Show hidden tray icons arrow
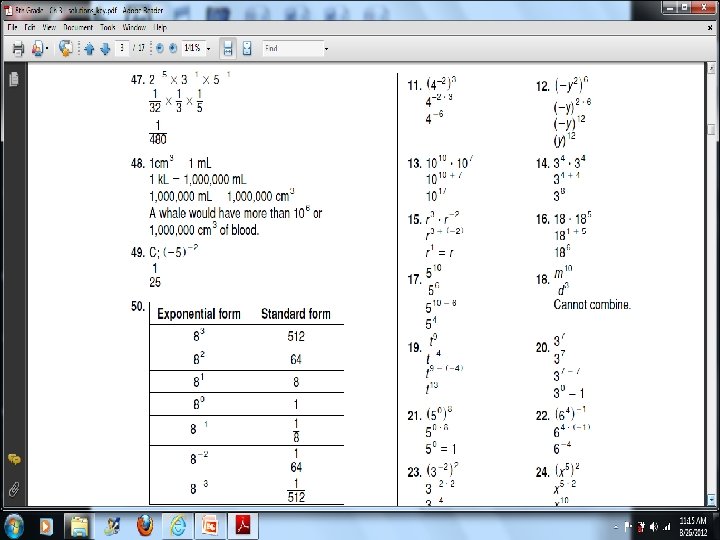Image resolution: width=720 pixels, height=540 pixels. tap(615, 527)
